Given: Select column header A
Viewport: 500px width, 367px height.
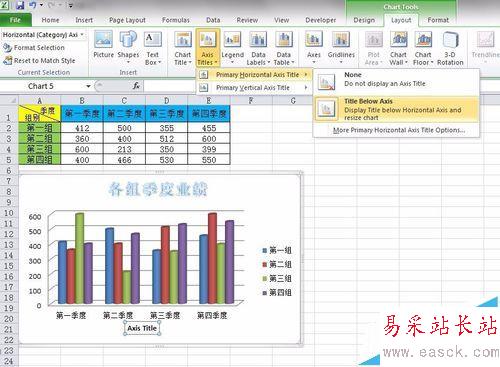Looking at the screenshot, I should (x=40, y=100).
